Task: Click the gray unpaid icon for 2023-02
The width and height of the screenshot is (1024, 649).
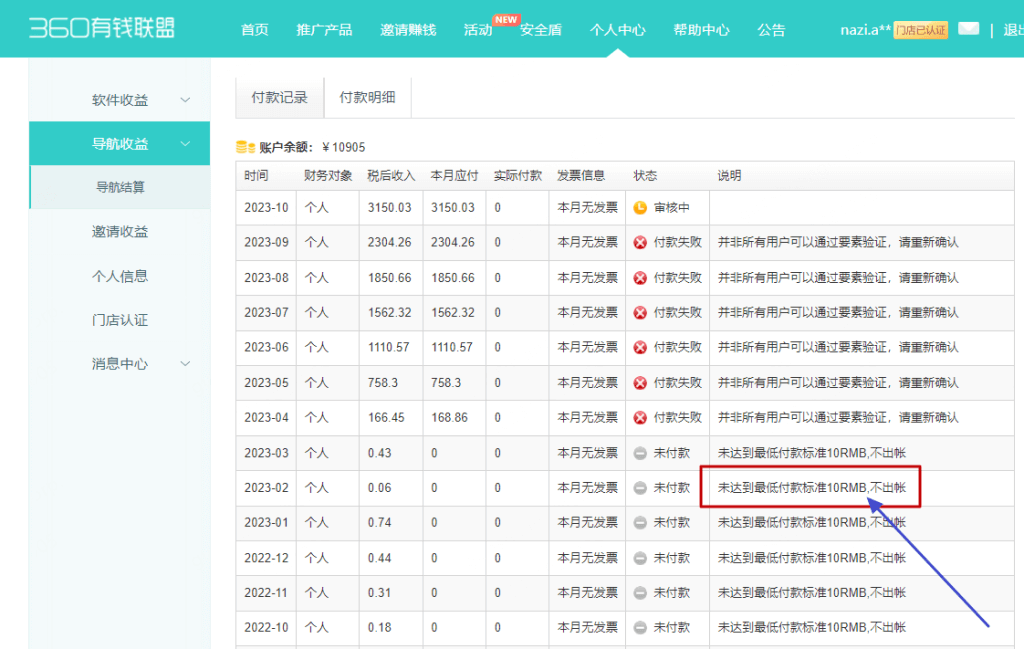Action: pos(640,488)
